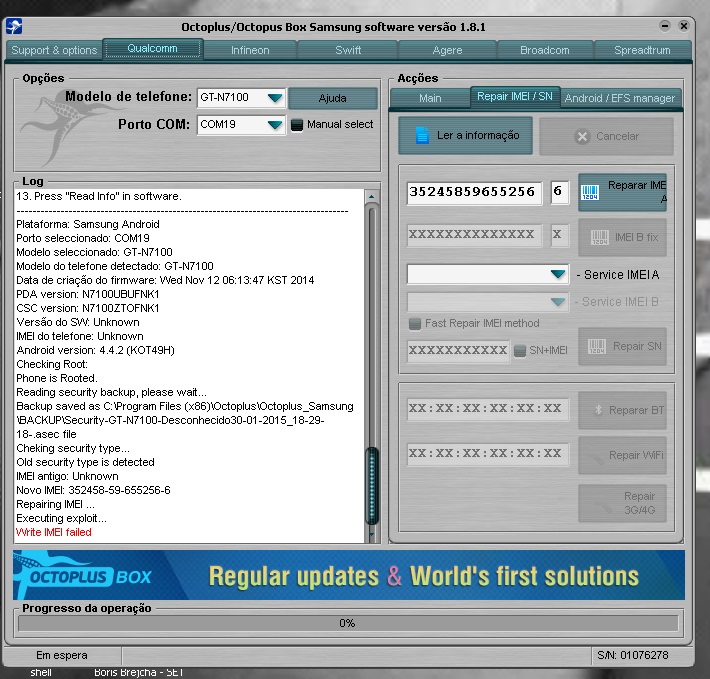
Task: Click barcode icon on IMEI B fix button
Action: coord(600,237)
